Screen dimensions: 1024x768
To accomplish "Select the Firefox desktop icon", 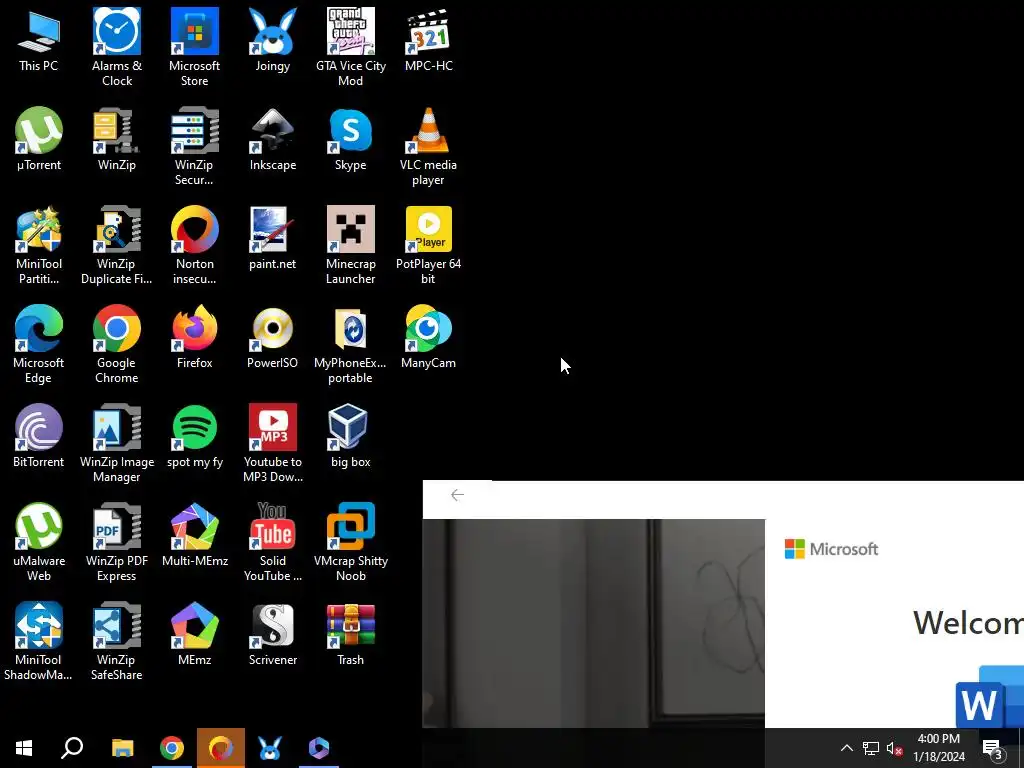I will point(195,337).
